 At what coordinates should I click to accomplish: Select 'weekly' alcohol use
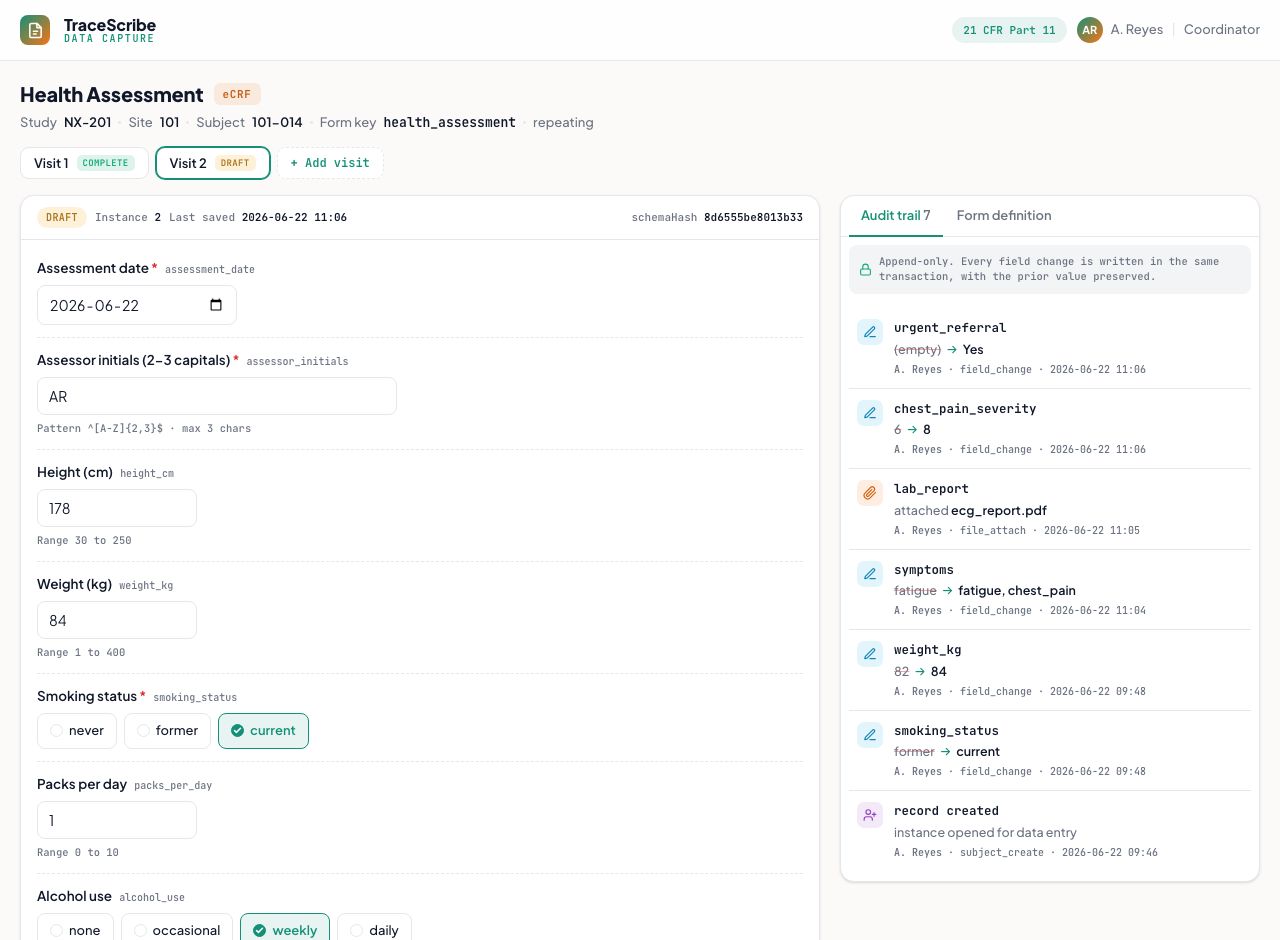[285, 930]
